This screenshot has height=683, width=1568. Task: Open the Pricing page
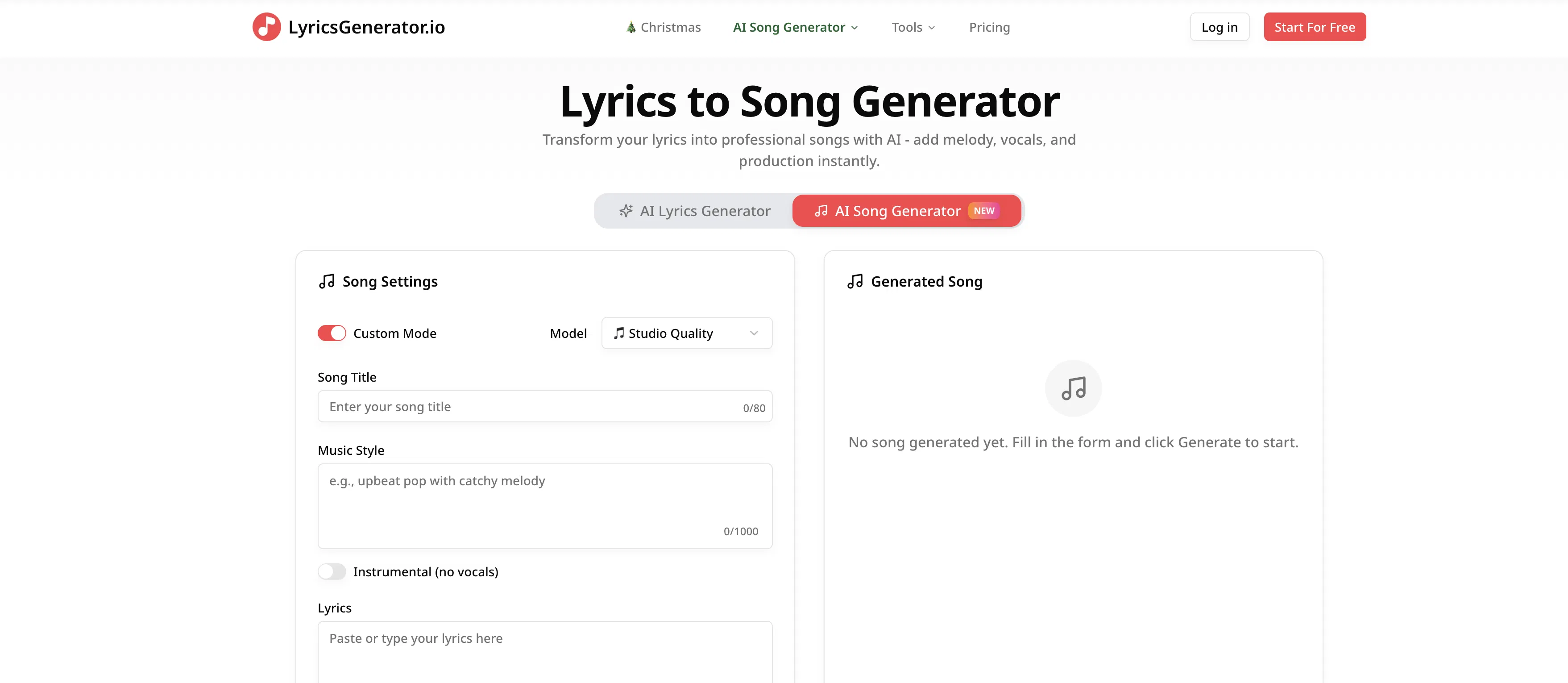[989, 27]
